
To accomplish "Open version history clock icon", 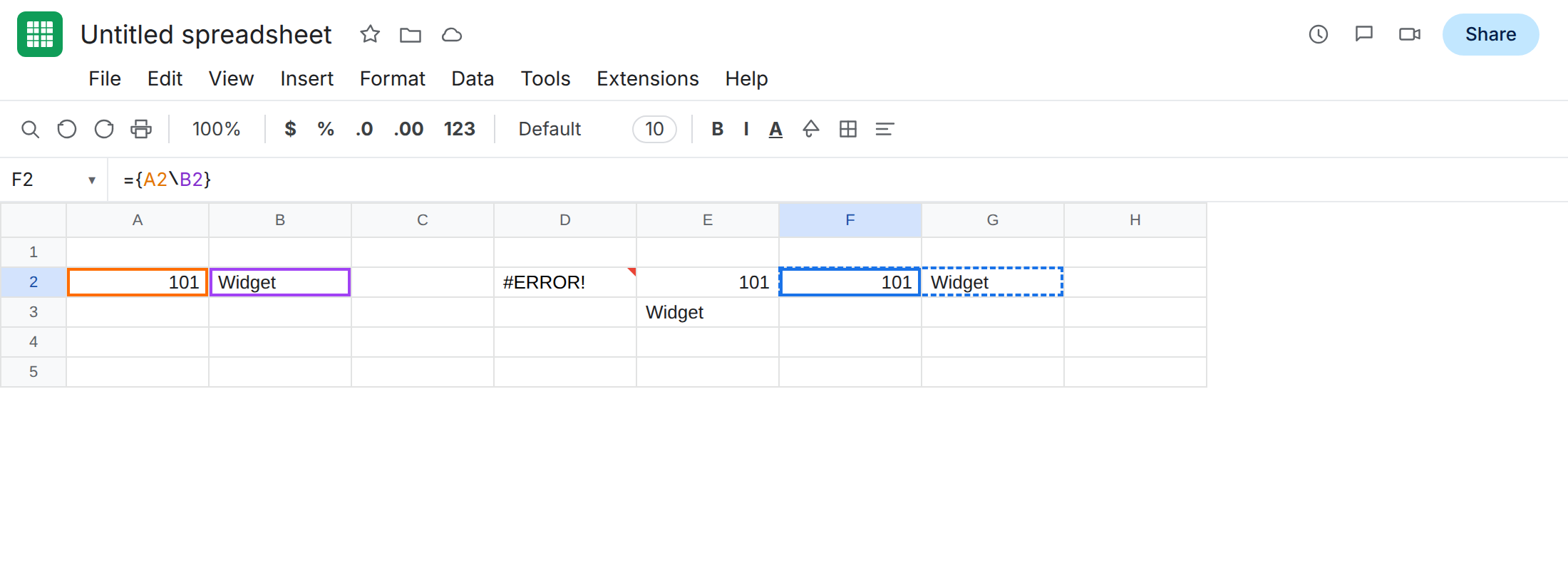I will [x=1319, y=34].
